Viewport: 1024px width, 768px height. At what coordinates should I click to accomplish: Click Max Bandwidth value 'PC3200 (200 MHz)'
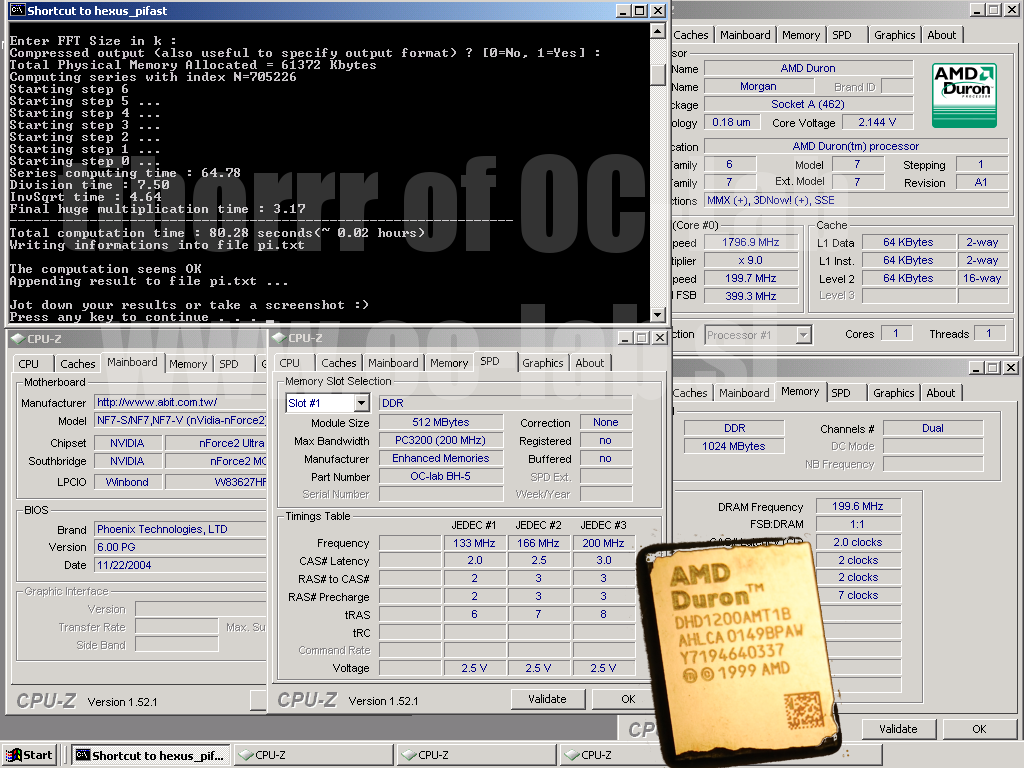[441, 440]
